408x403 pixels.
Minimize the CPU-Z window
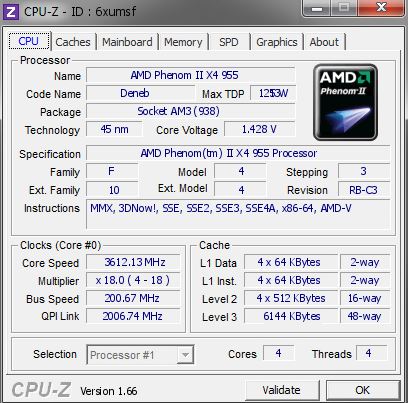click(x=317, y=8)
